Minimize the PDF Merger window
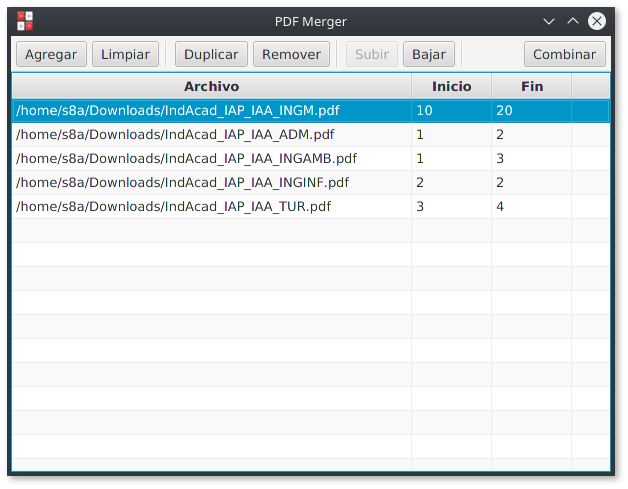This screenshot has height=489, width=628. tap(548, 21)
